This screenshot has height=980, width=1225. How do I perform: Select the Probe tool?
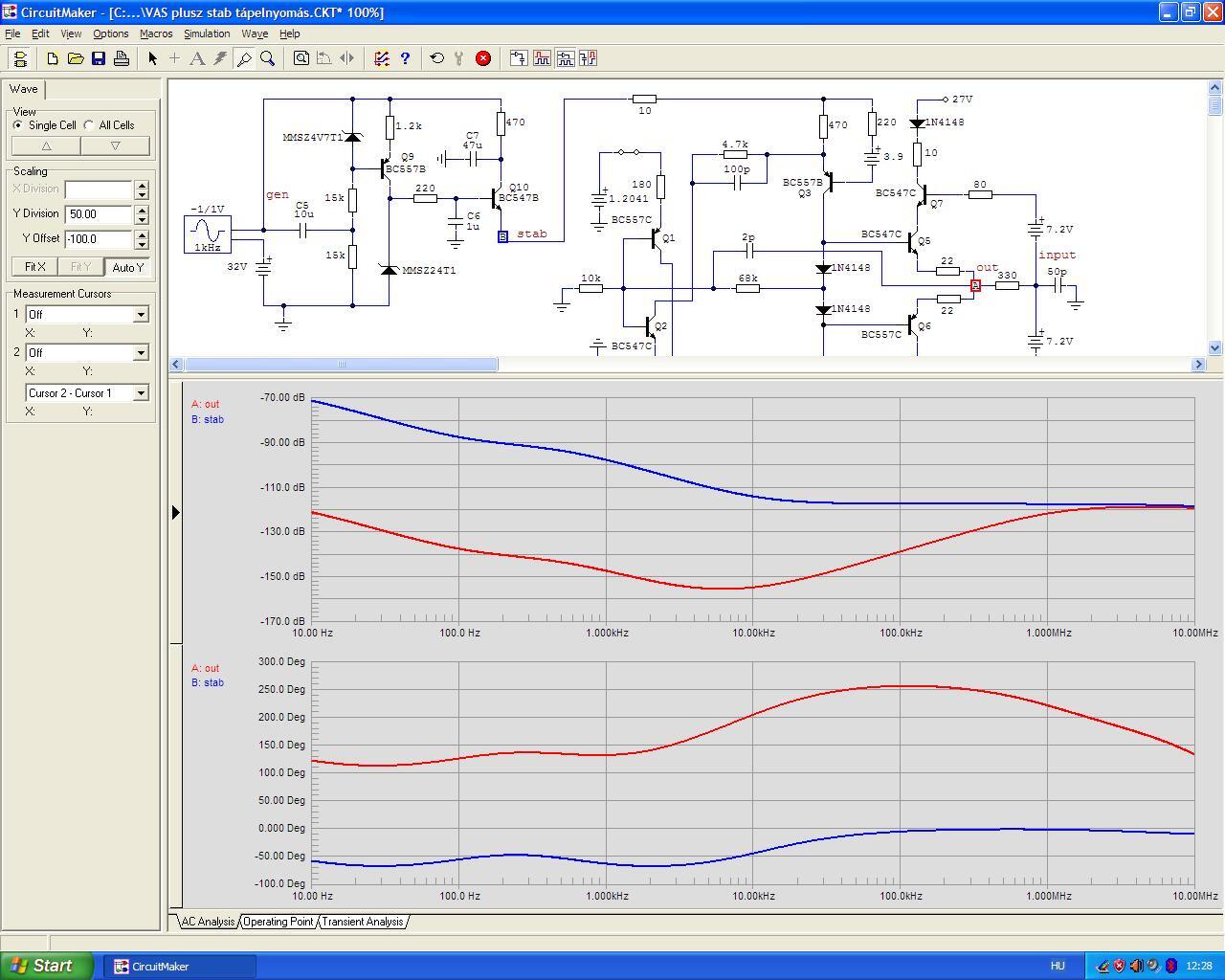tap(244, 58)
